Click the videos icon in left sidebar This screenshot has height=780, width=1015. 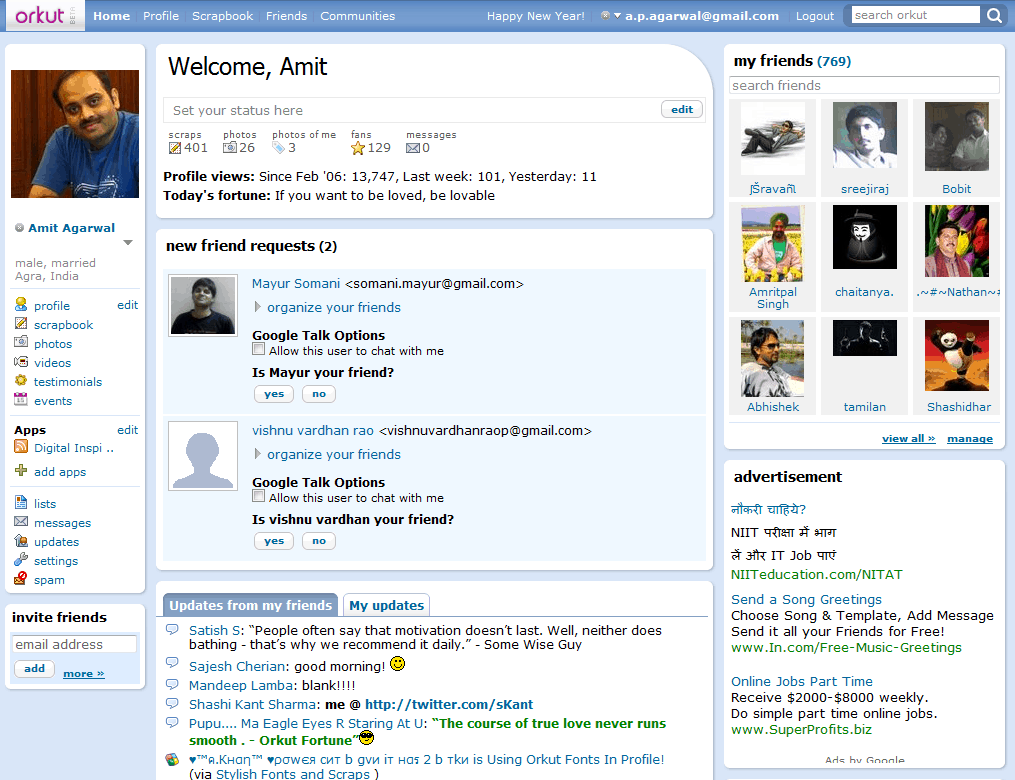click(21, 363)
